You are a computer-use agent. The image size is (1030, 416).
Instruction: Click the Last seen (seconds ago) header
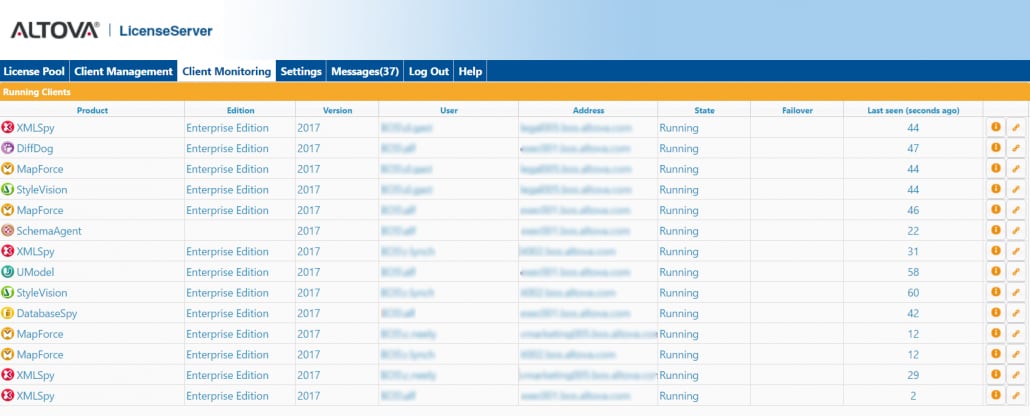click(x=913, y=110)
